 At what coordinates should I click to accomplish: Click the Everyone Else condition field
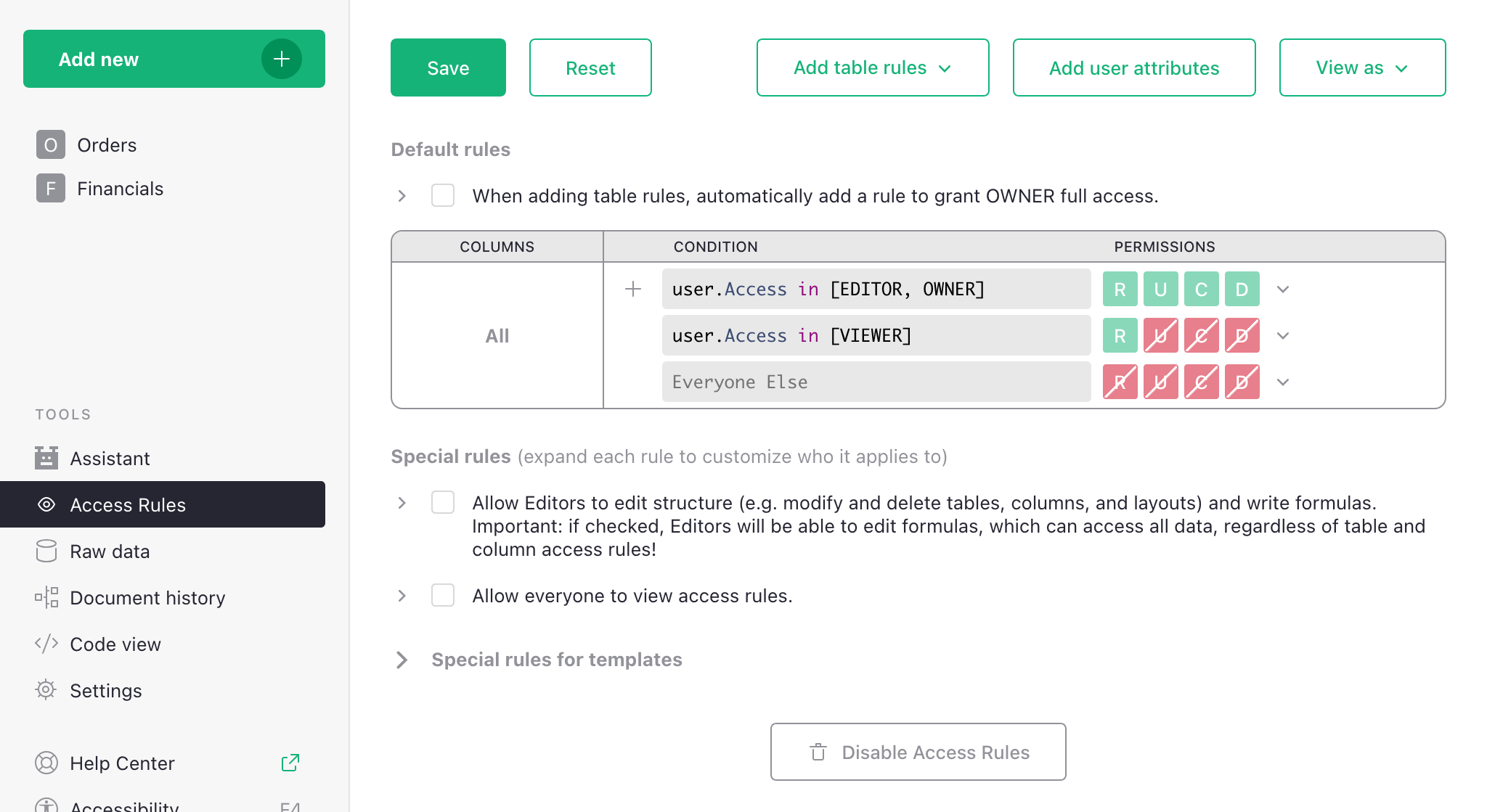point(875,381)
